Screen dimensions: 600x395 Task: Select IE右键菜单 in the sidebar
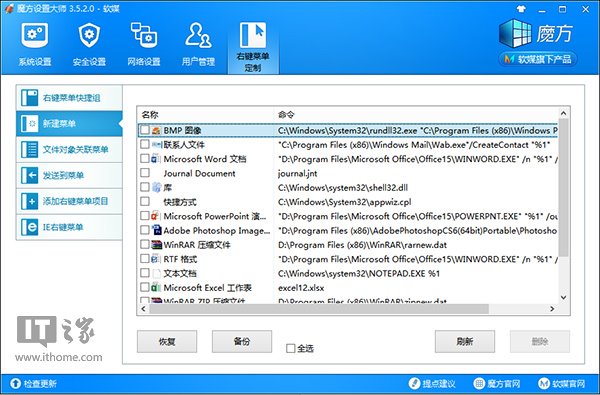point(69,227)
